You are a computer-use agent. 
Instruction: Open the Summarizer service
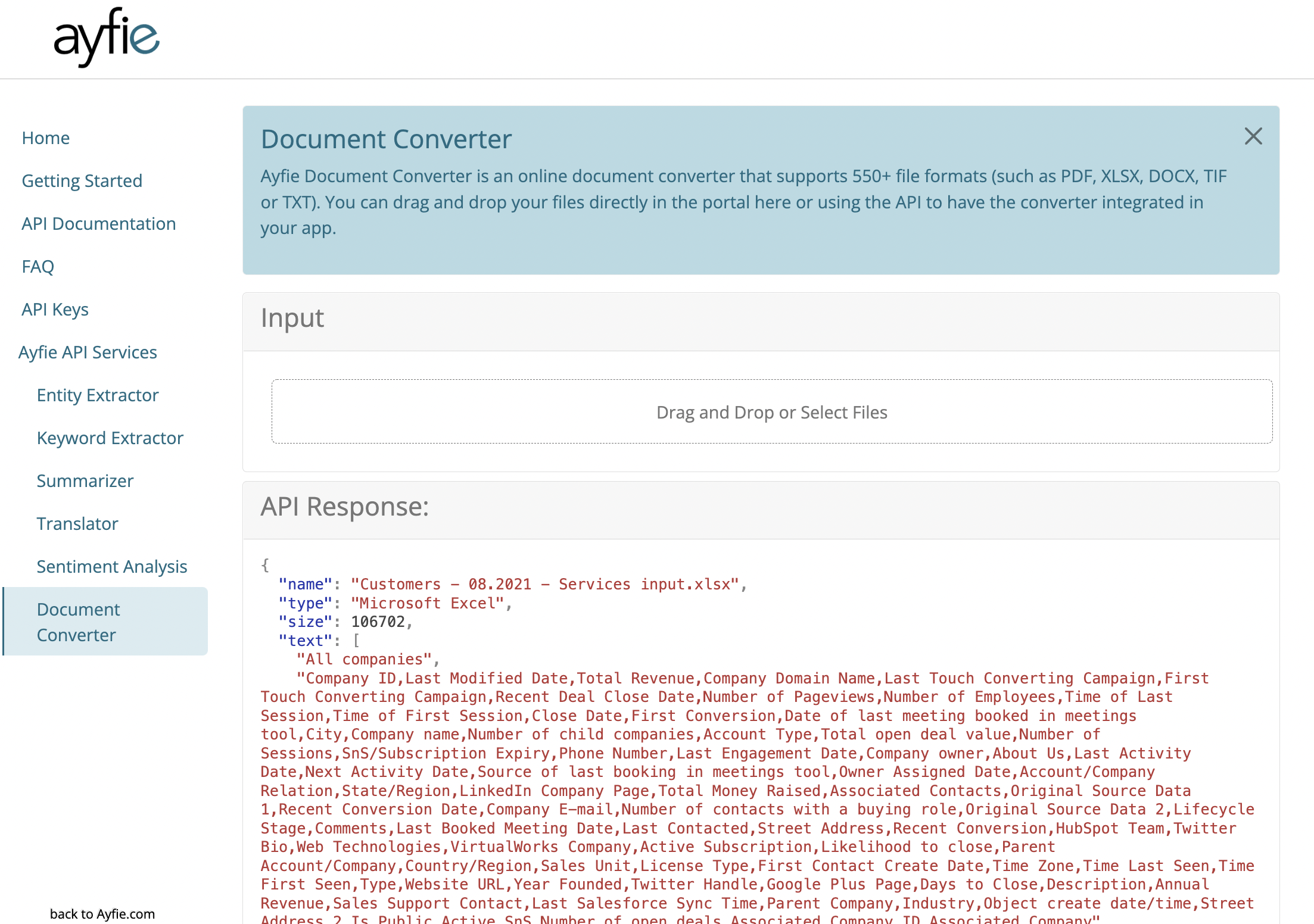(x=85, y=480)
